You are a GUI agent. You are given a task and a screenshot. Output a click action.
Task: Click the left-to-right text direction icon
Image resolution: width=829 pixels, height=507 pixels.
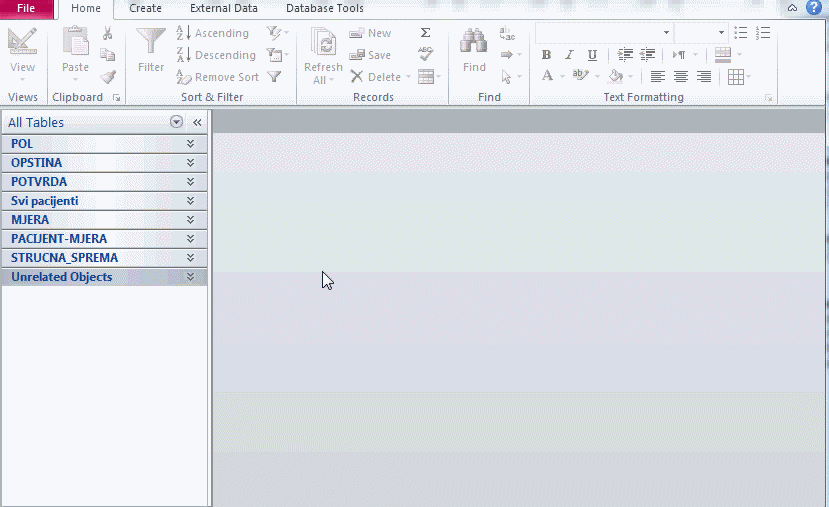(679, 54)
